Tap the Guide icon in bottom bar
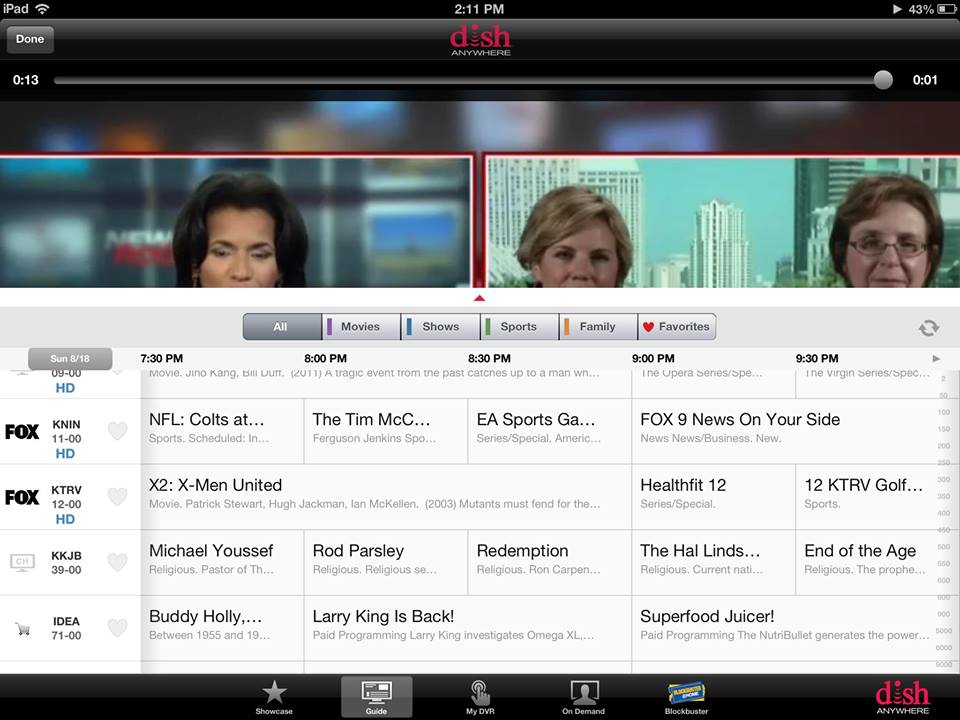 376,695
